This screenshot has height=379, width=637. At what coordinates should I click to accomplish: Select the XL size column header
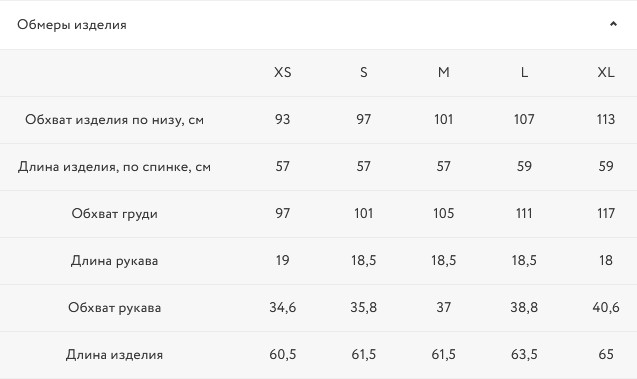pos(606,72)
